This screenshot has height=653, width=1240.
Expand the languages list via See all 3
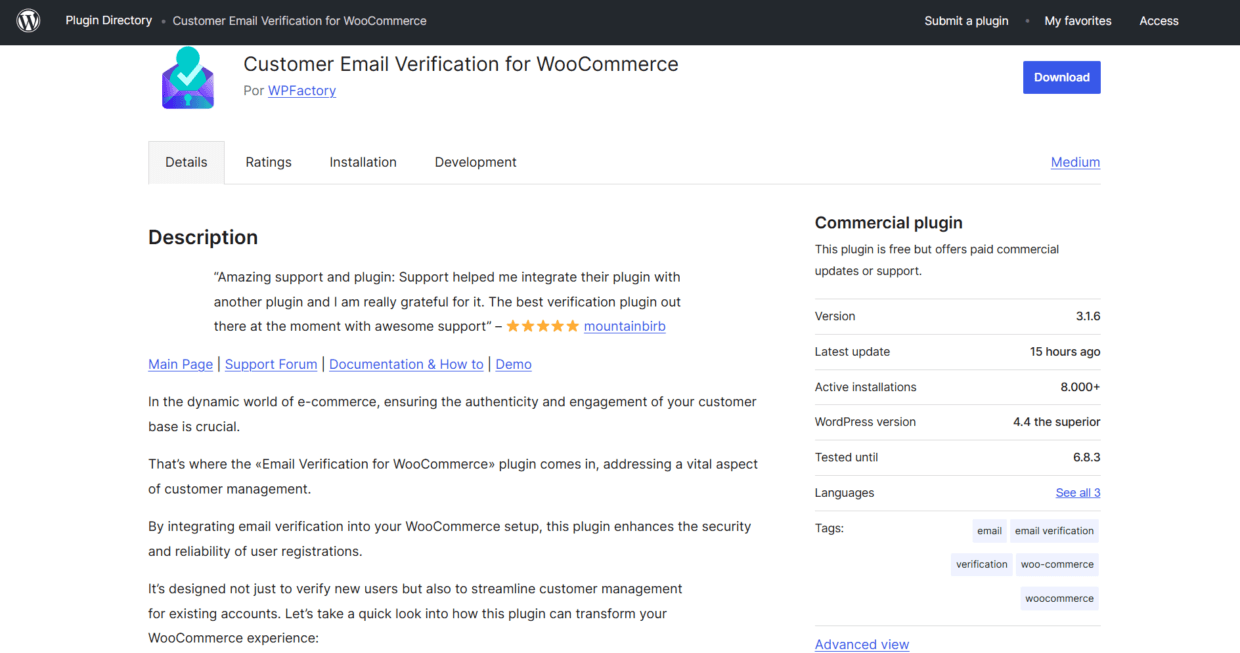(x=1077, y=492)
